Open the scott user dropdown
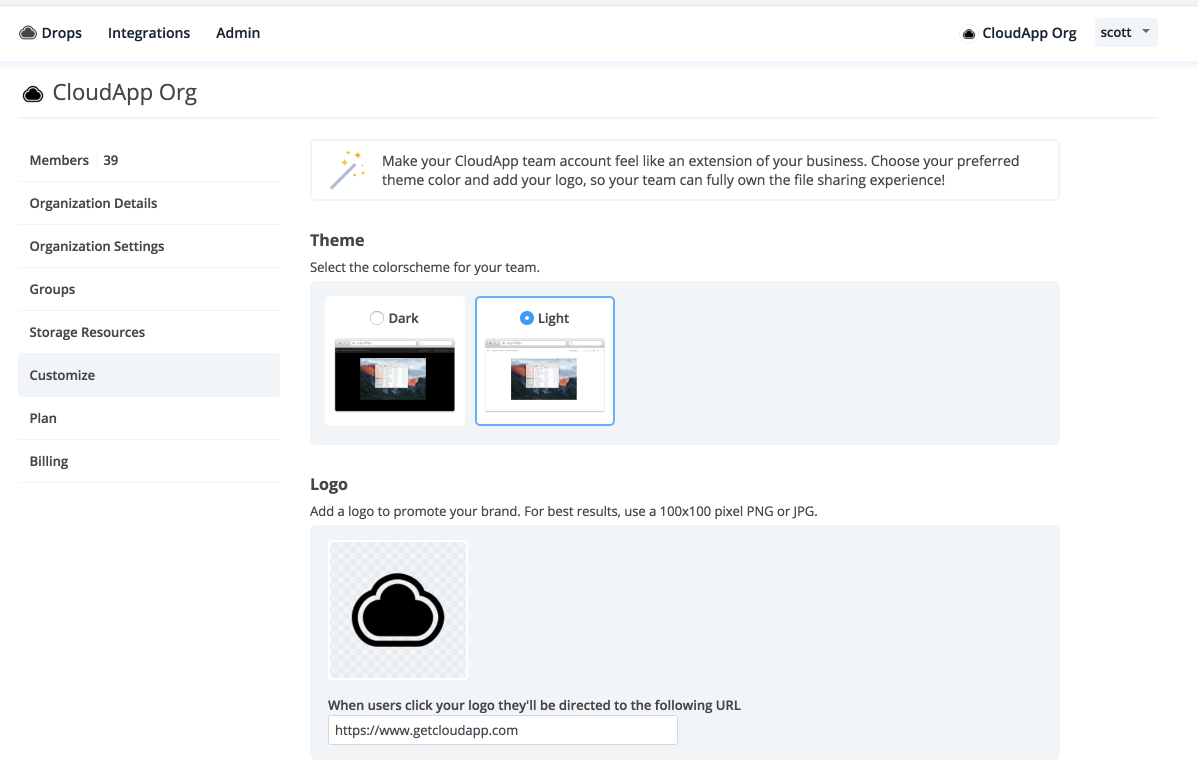1198x776 pixels. click(1125, 32)
